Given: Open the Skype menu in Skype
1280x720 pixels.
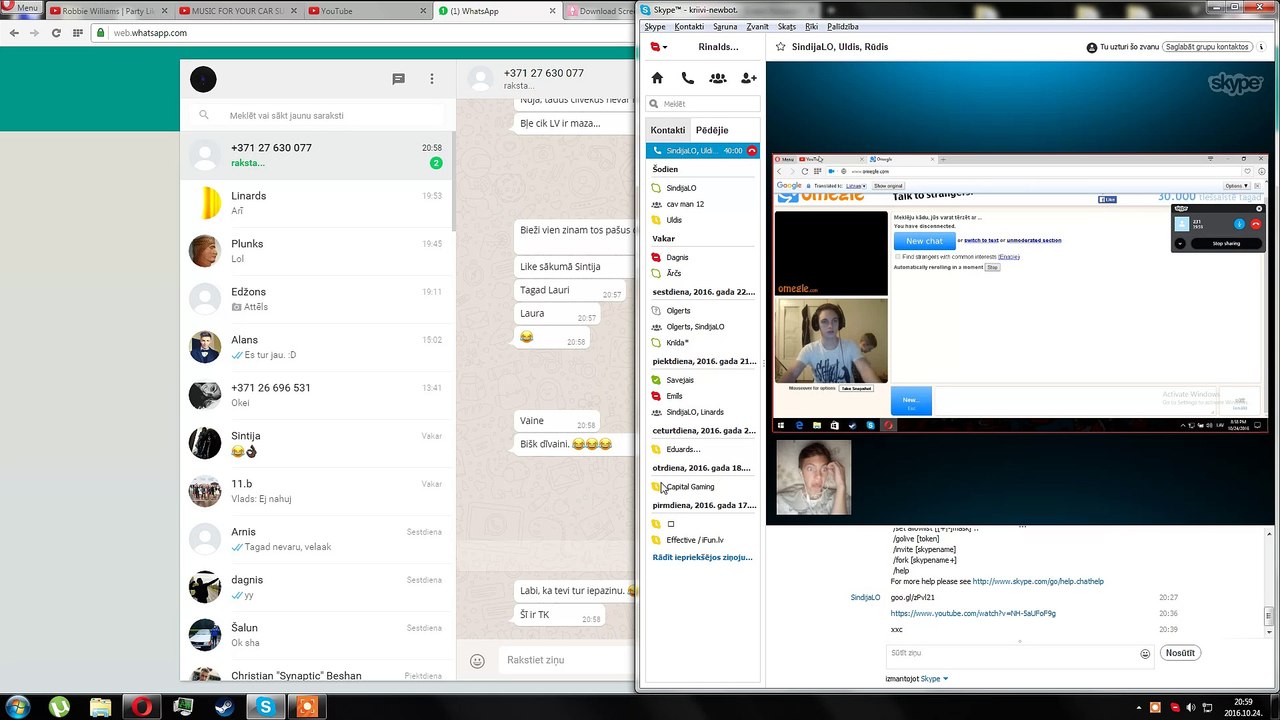Looking at the screenshot, I should click(x=654, y=27).
